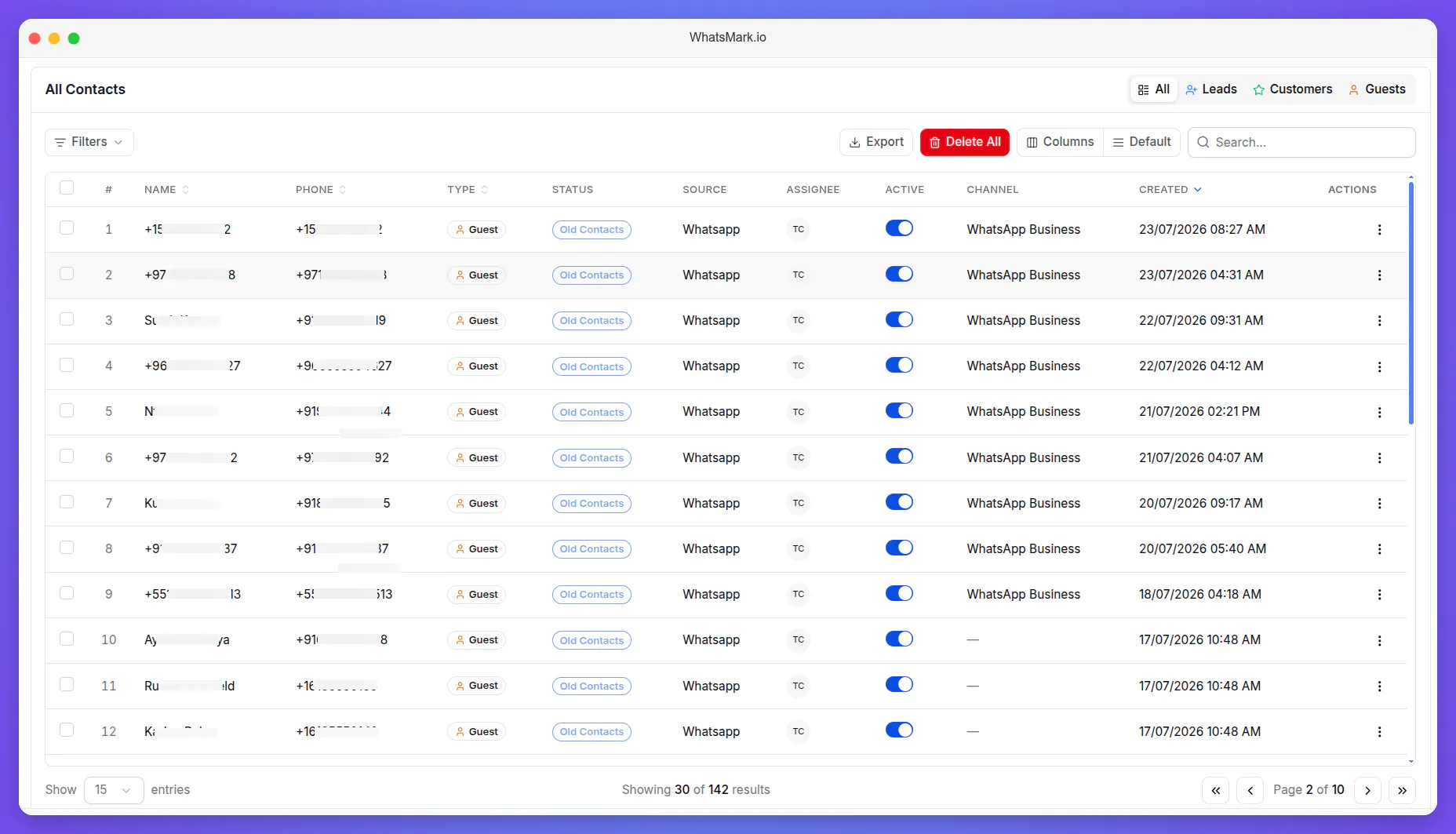
Task: Check the checkbox for row 1
Action: [67, 228]
